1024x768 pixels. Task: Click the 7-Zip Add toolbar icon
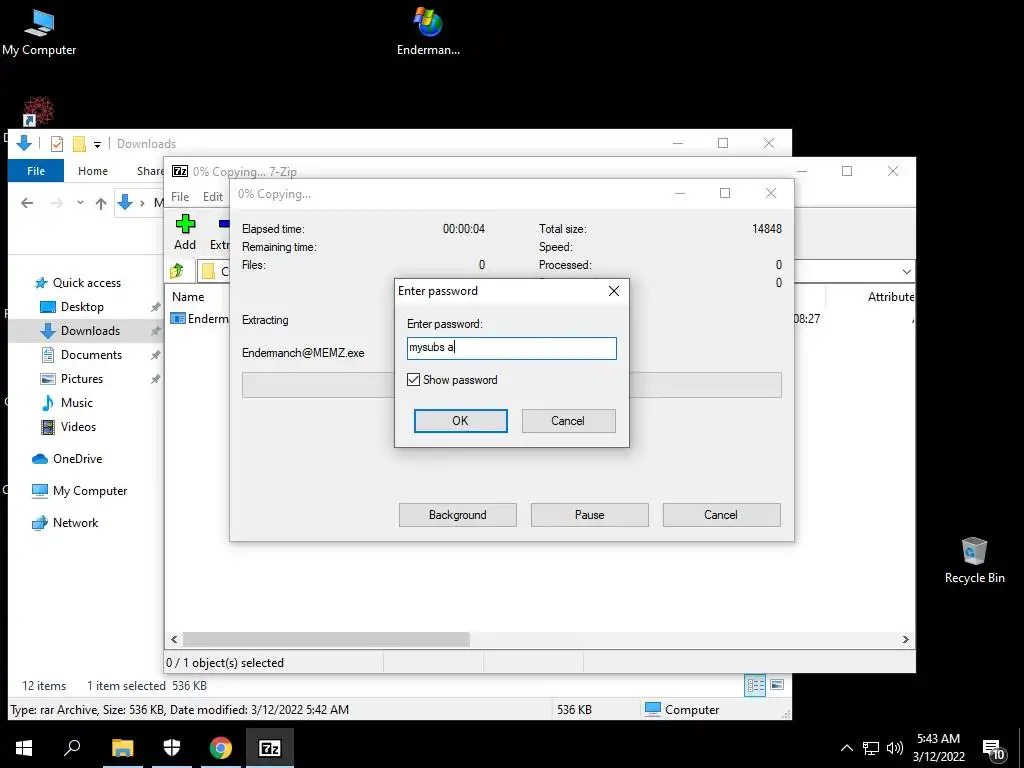[185, 232]
